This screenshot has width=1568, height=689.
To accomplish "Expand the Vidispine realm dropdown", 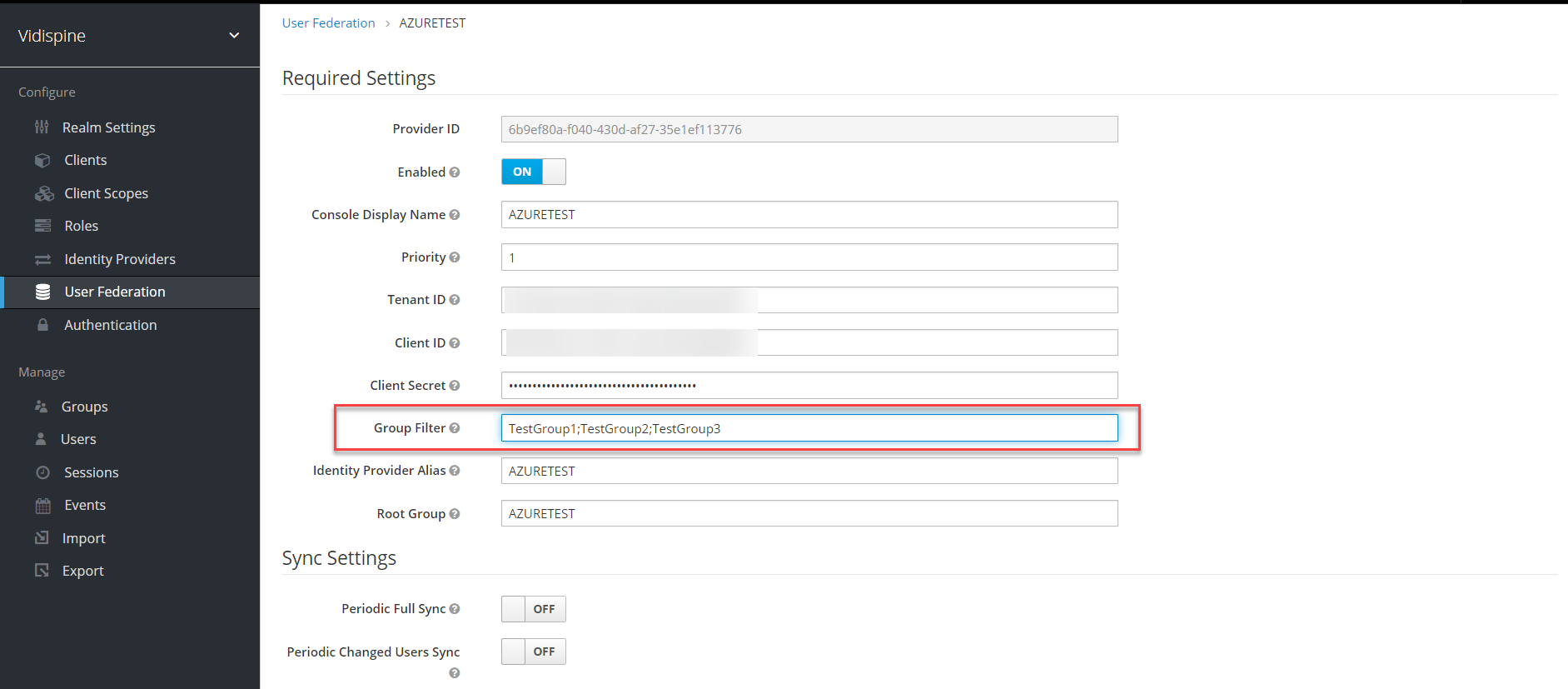I will (x=234, y=36).
